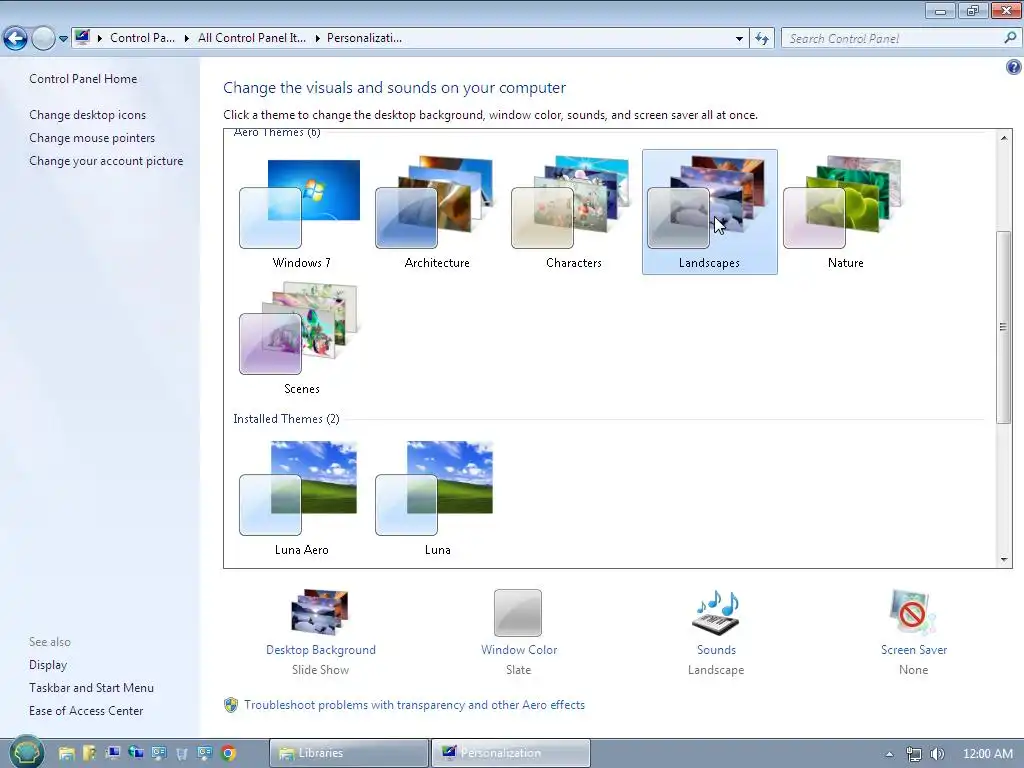Open Screen Saver settings
The width and height of the screenshot is (1024, 768).
[x=913, y=632]
